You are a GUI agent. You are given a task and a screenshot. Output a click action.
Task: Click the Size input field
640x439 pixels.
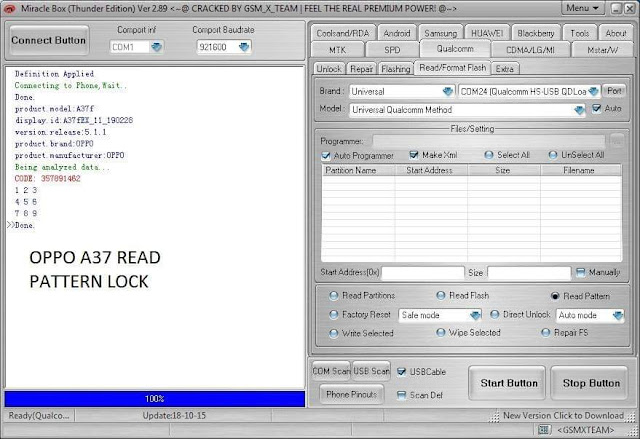pyautogui.click(x=529, y=273)
